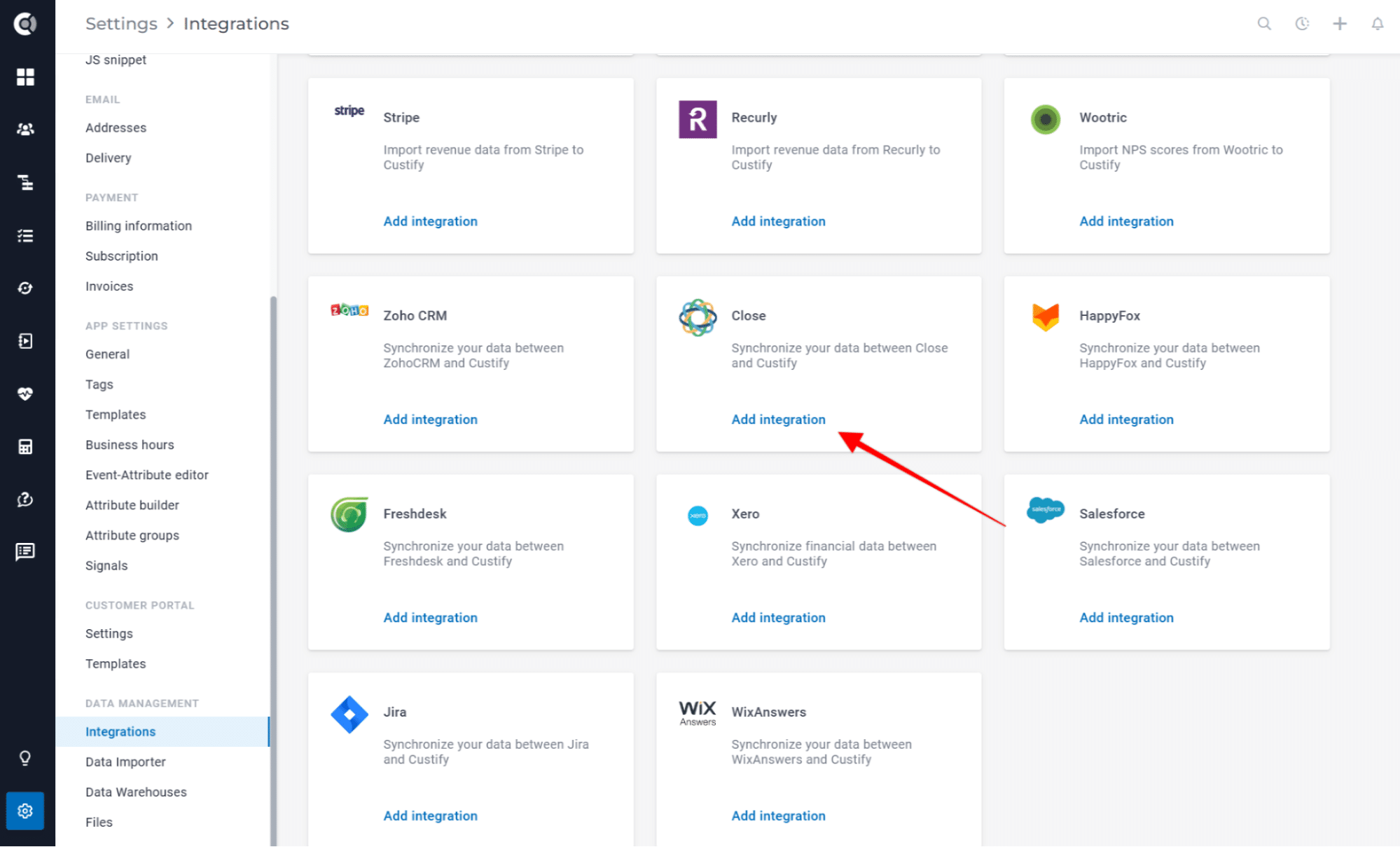Open the playbooks play icon in sidebar
The height and width of the screenshot is (847, 1400).
click(25, 341)
